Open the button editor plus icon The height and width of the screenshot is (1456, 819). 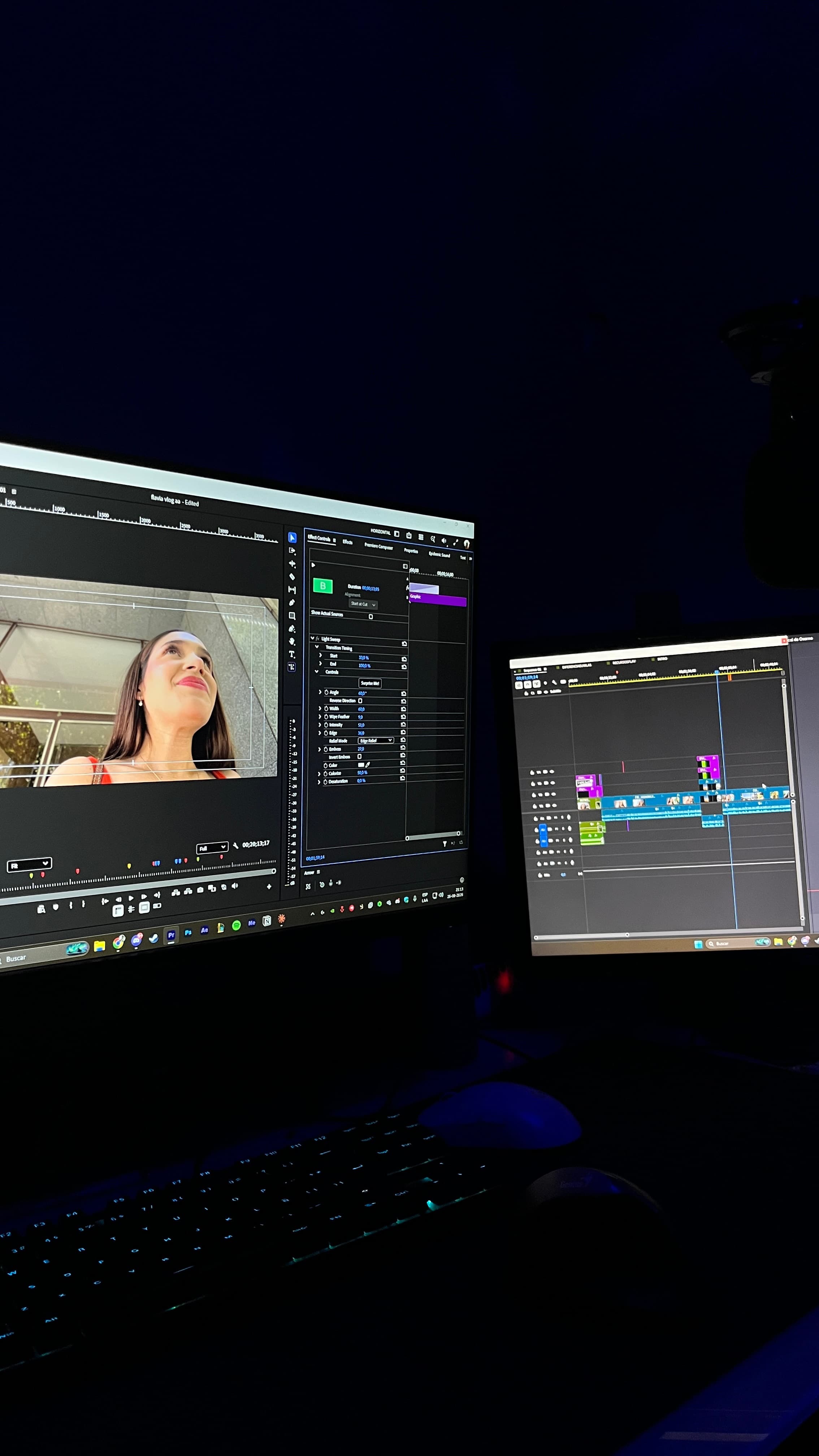(x=269, y=886)
